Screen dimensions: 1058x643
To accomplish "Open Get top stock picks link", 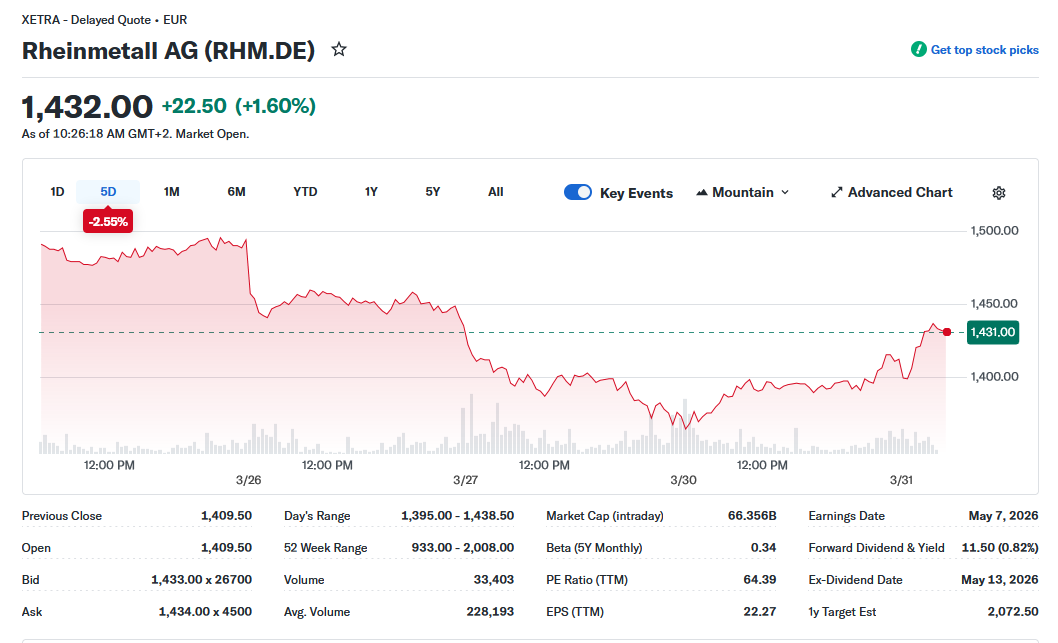I will pos(984,50).
